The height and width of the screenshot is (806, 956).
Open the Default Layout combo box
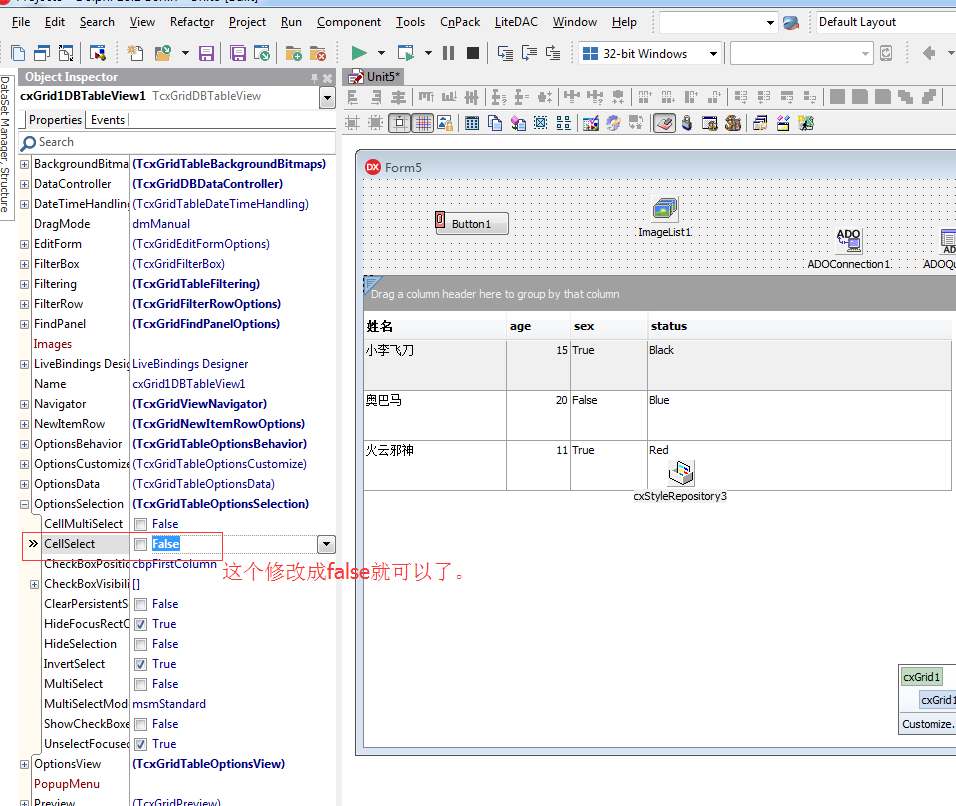(886, 23)
